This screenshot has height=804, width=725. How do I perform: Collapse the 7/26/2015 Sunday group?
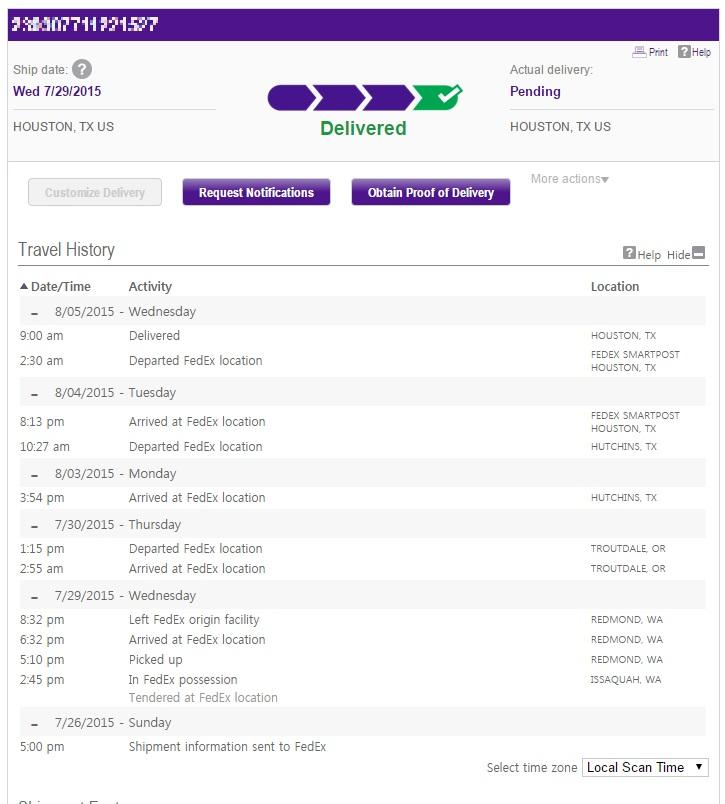(x=35, y=724)
